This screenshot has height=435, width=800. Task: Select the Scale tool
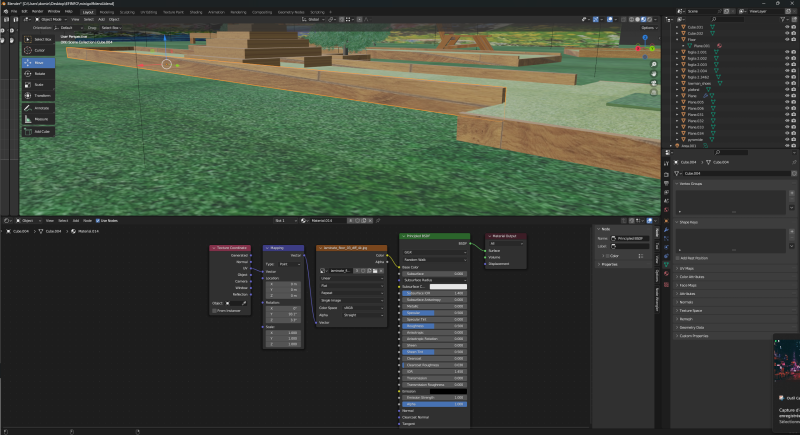click(38, 85)
